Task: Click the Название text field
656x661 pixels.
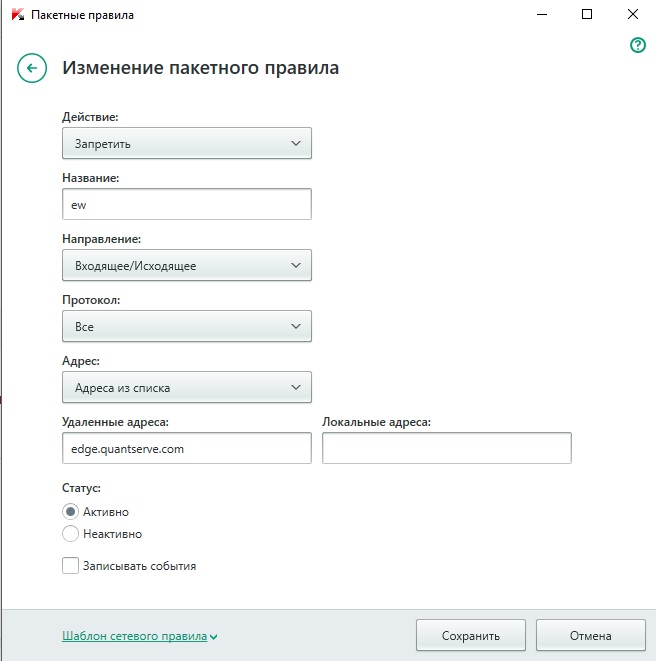Action: [x=186, y=204]
